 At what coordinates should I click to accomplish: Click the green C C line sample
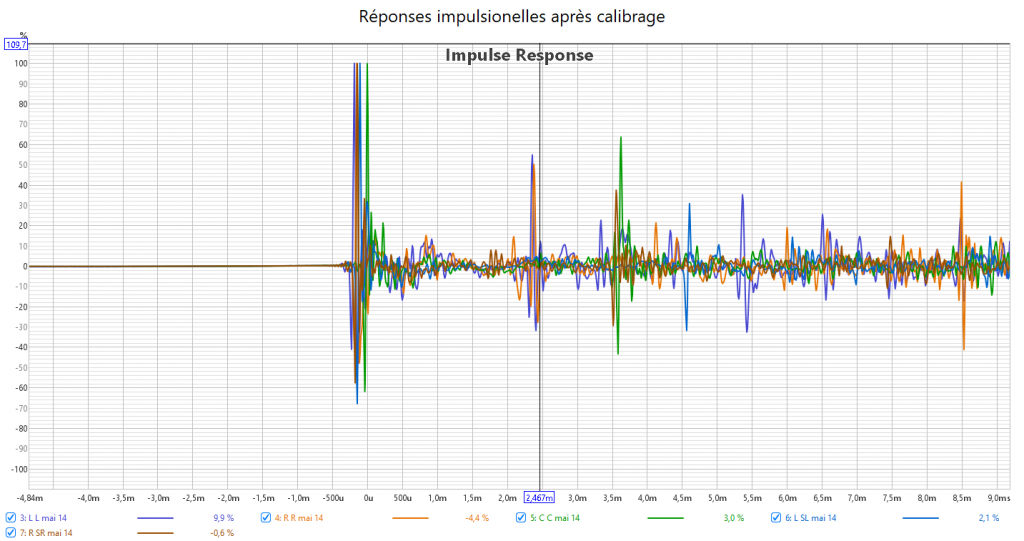click(665, 518)
